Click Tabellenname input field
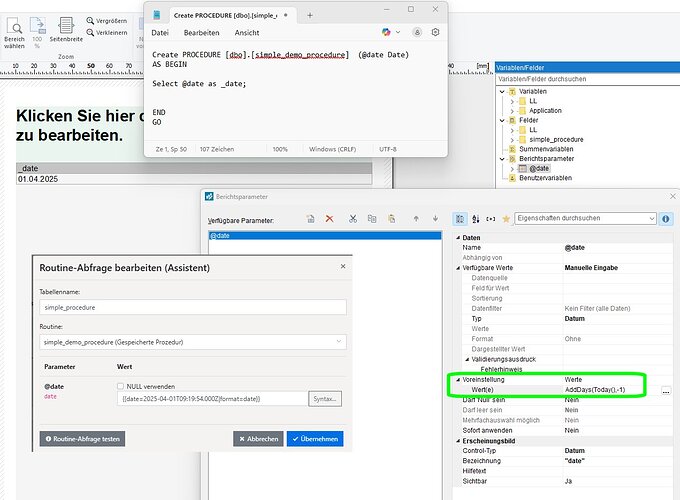The image size is (680, 500). click(193, 307)
